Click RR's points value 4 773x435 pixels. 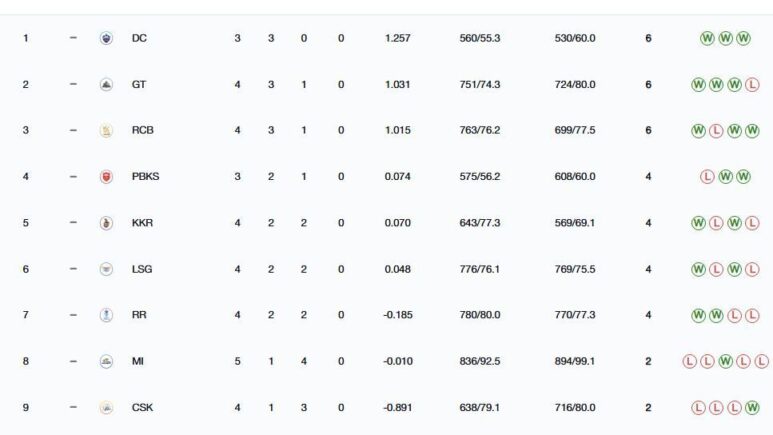tap(648, 315)
